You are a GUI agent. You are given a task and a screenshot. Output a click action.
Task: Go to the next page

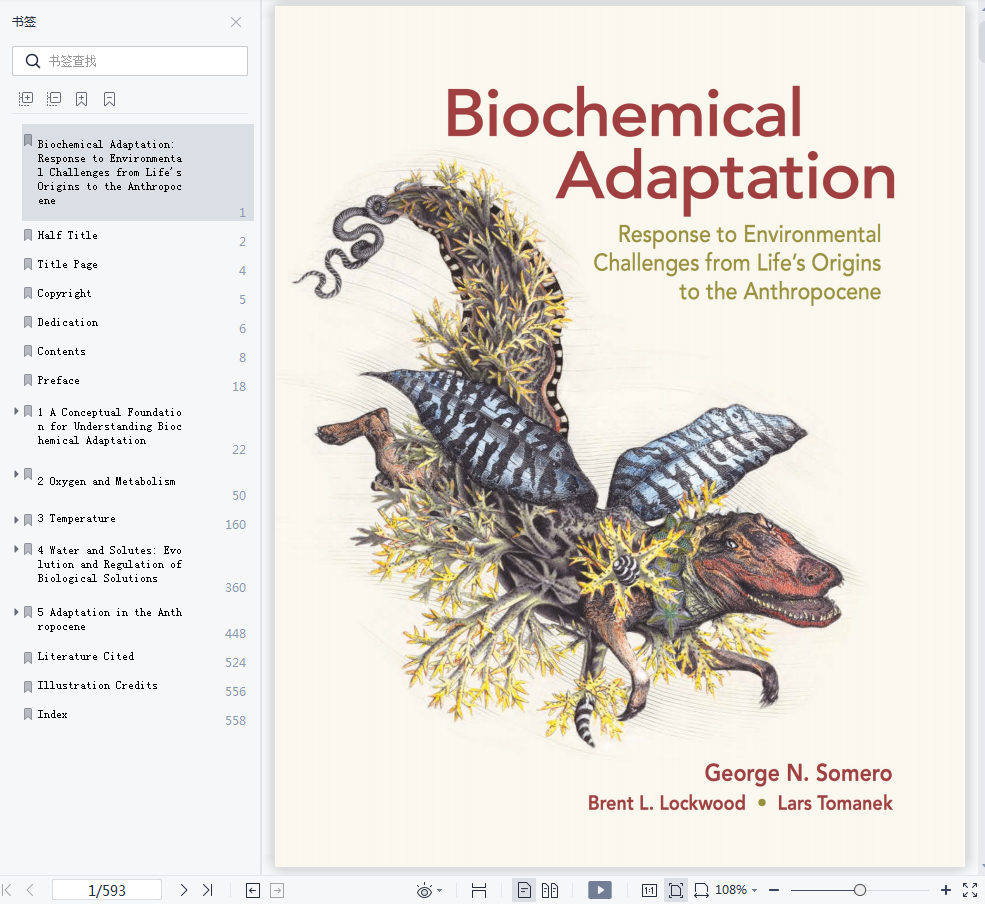click(183, 890)
